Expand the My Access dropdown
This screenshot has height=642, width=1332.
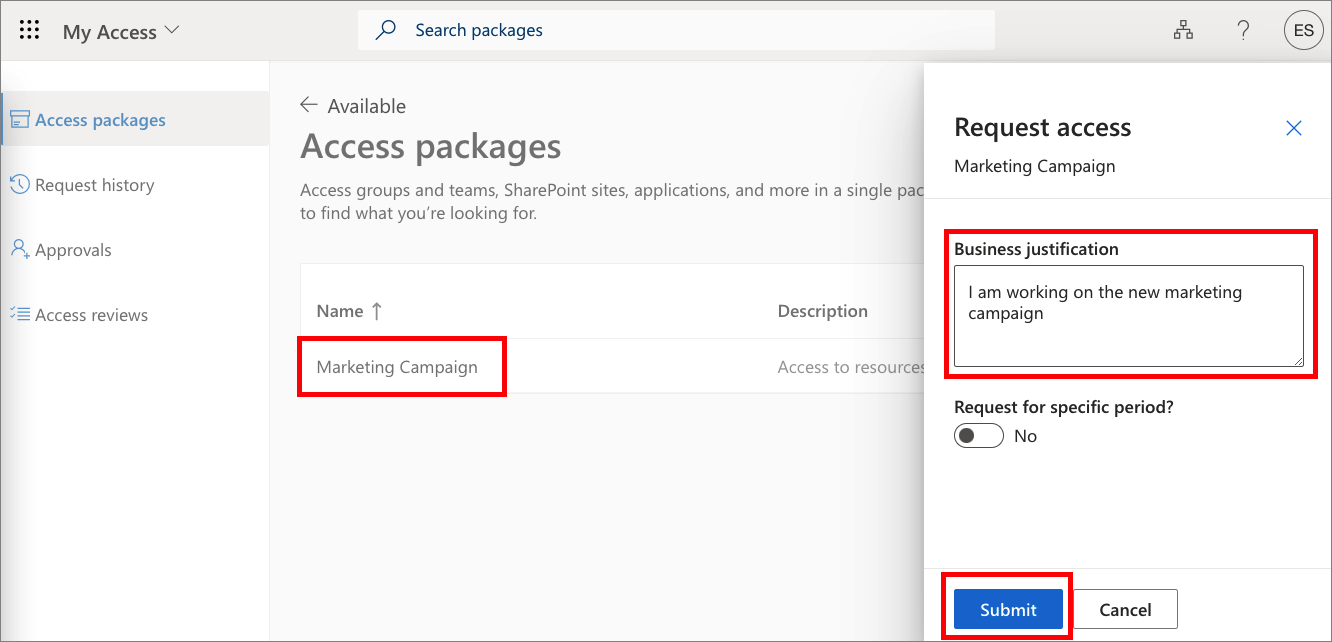pos(172,30)
